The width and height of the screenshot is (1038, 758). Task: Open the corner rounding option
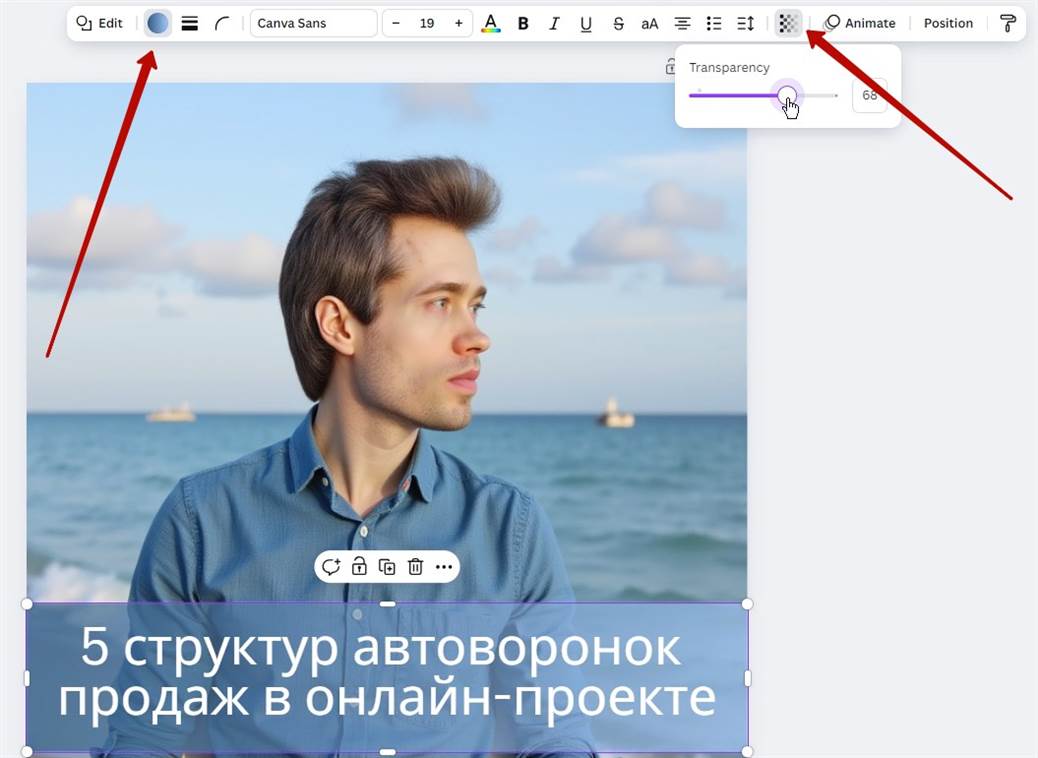[221, 23]
